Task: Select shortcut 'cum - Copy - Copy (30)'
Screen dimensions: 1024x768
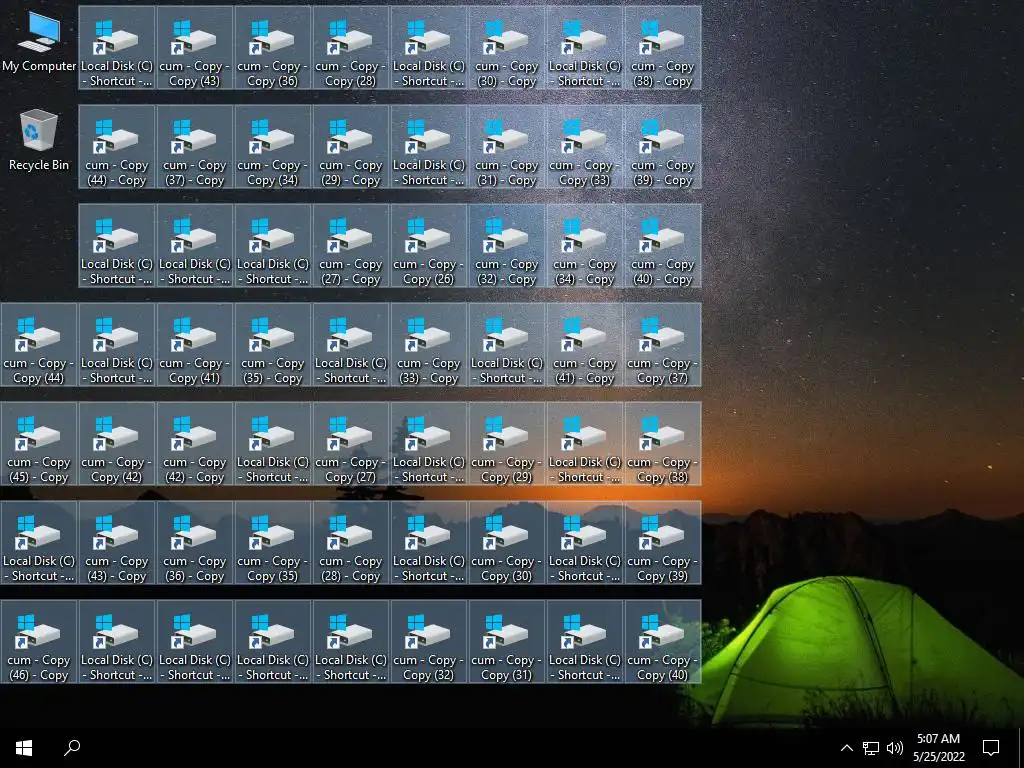Action: coord(507,543)
